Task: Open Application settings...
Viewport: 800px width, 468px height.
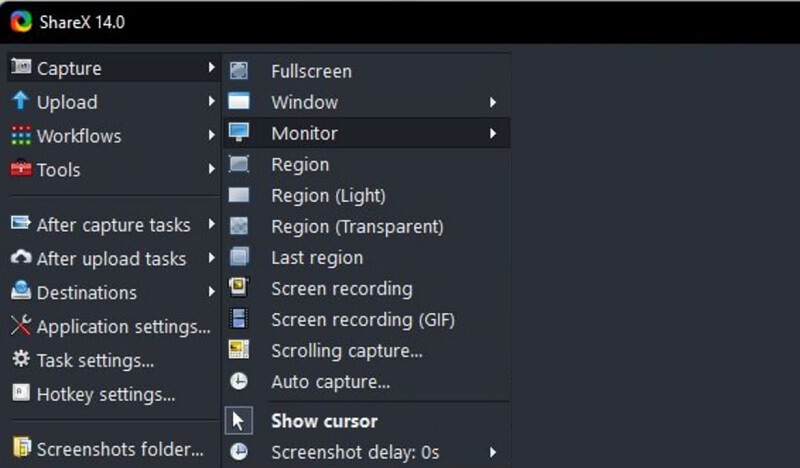Action: pyautogui.click(x=114, y=326)
